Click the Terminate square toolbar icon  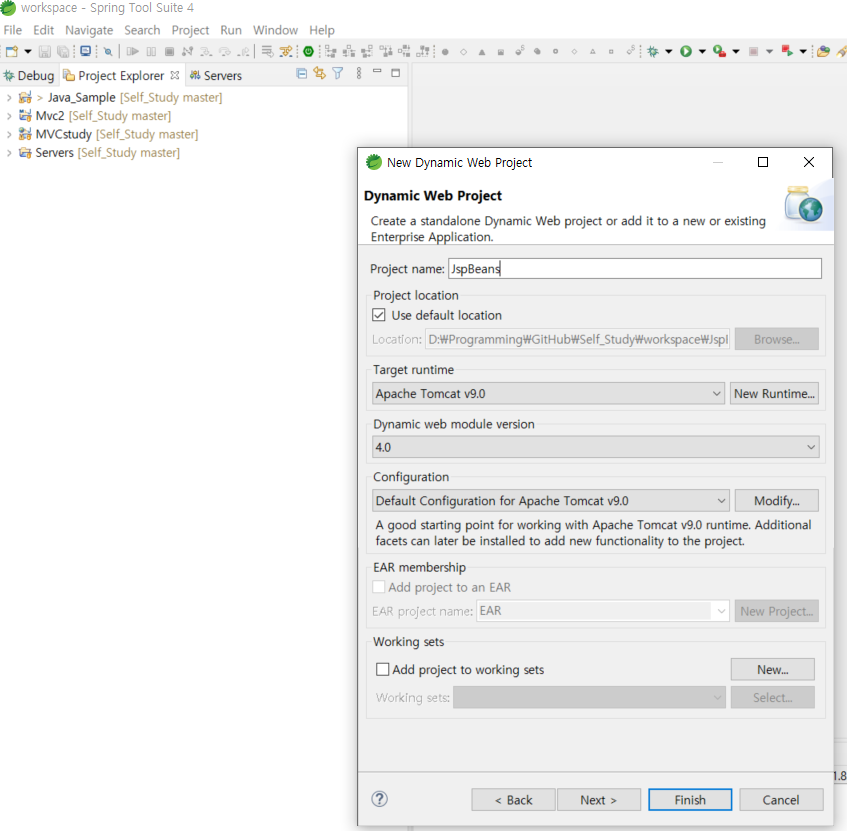coord(169,51)
